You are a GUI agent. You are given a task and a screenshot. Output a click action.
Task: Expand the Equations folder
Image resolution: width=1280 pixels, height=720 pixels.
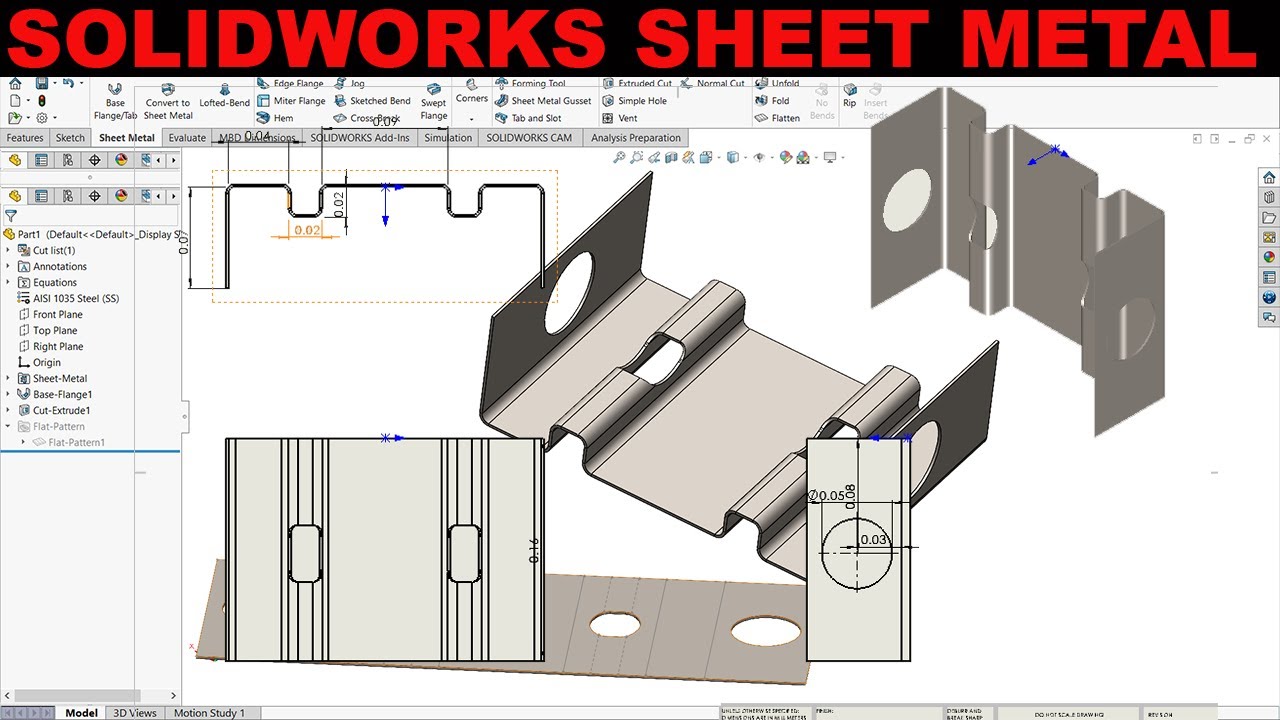(9, 282)
